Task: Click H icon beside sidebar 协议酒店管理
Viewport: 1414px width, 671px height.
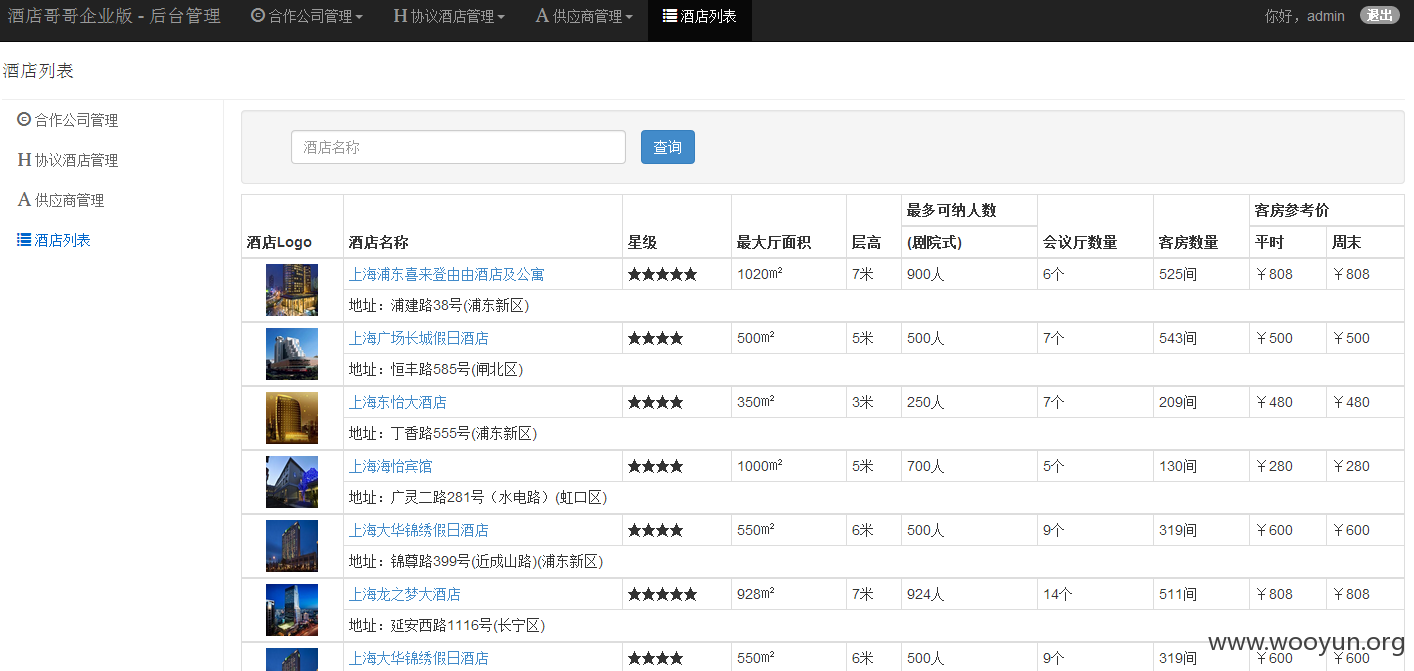Action: tap(24, 160)
